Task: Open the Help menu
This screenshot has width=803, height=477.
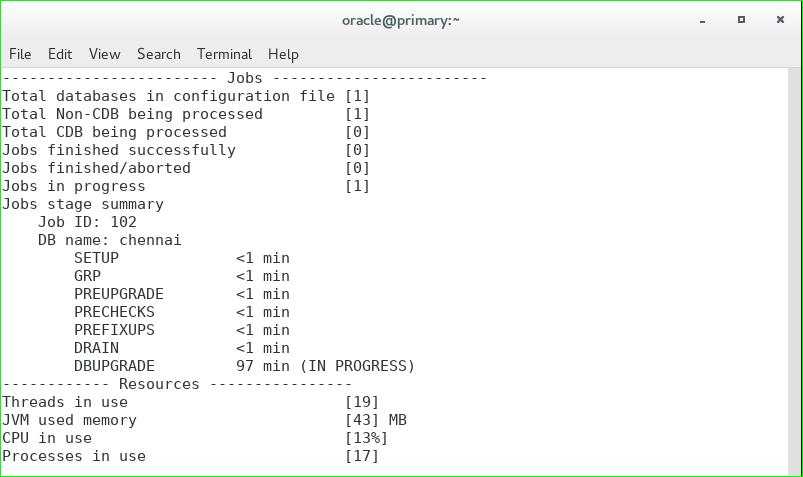Action: (x=283, y=54)
